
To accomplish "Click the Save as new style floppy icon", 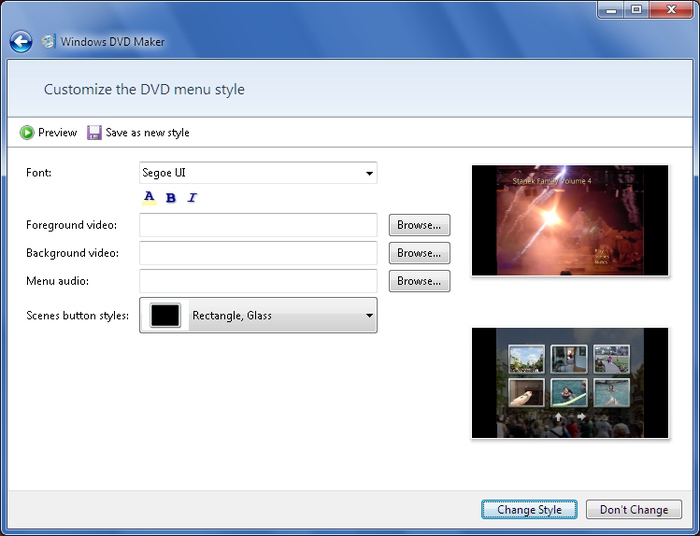I will tap(94, 133).
